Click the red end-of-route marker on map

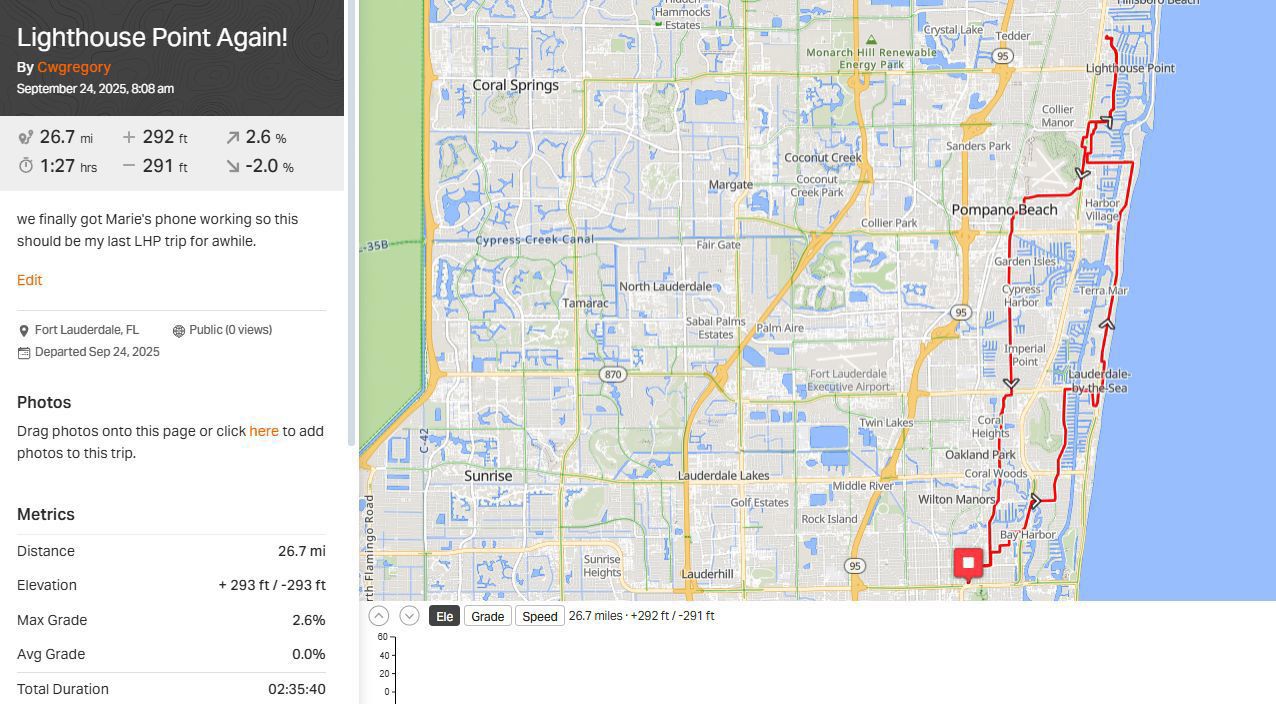[967, 563]
